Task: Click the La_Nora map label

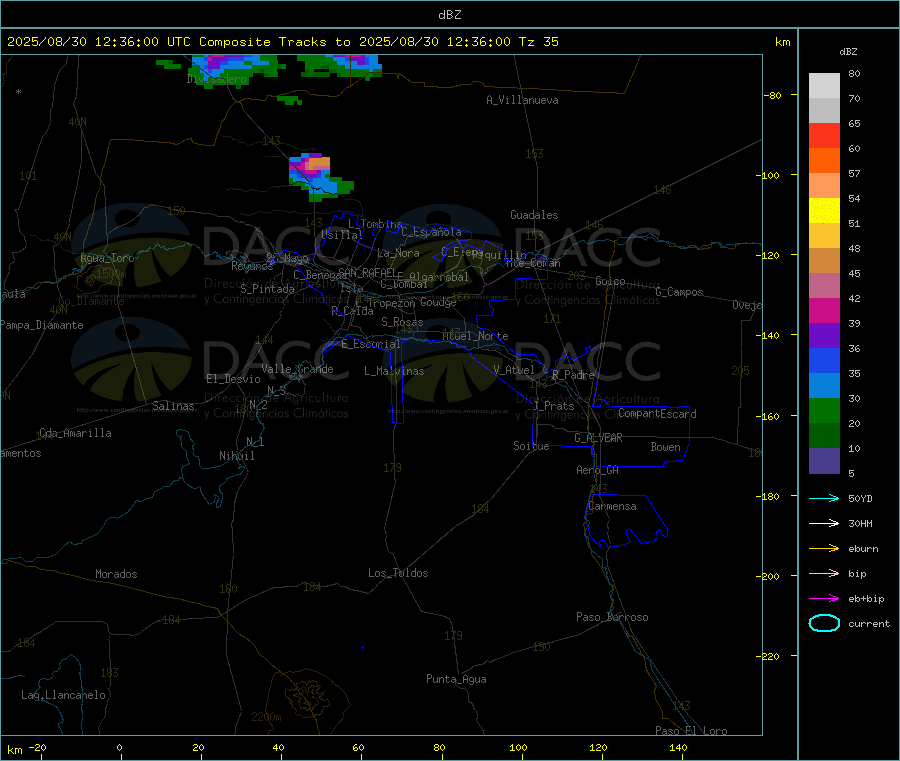Action: pyautogui.click(x=398, y=253)
